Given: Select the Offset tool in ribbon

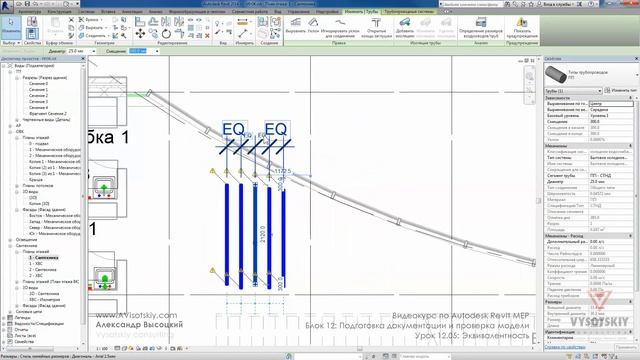Looking at the screenshot, I should pos(153,22).
